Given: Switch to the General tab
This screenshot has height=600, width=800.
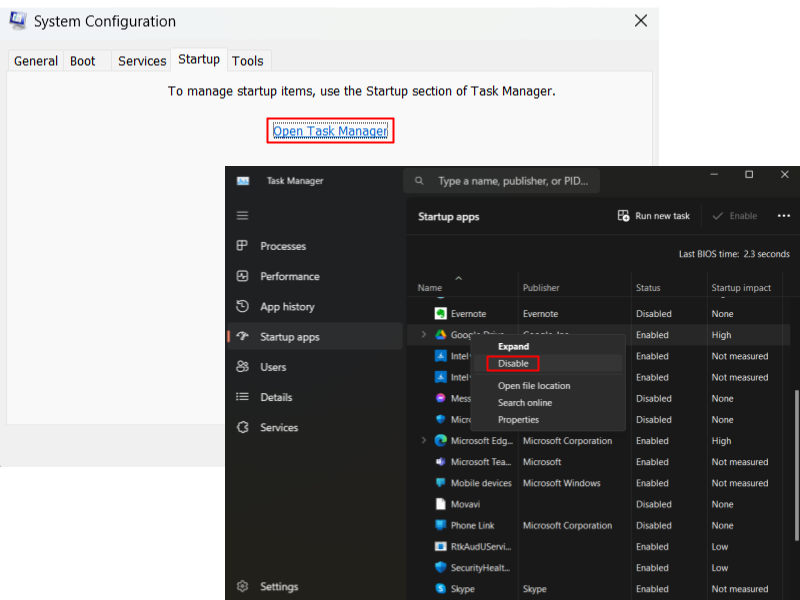Looking at the screenshot, I should 36,61.
